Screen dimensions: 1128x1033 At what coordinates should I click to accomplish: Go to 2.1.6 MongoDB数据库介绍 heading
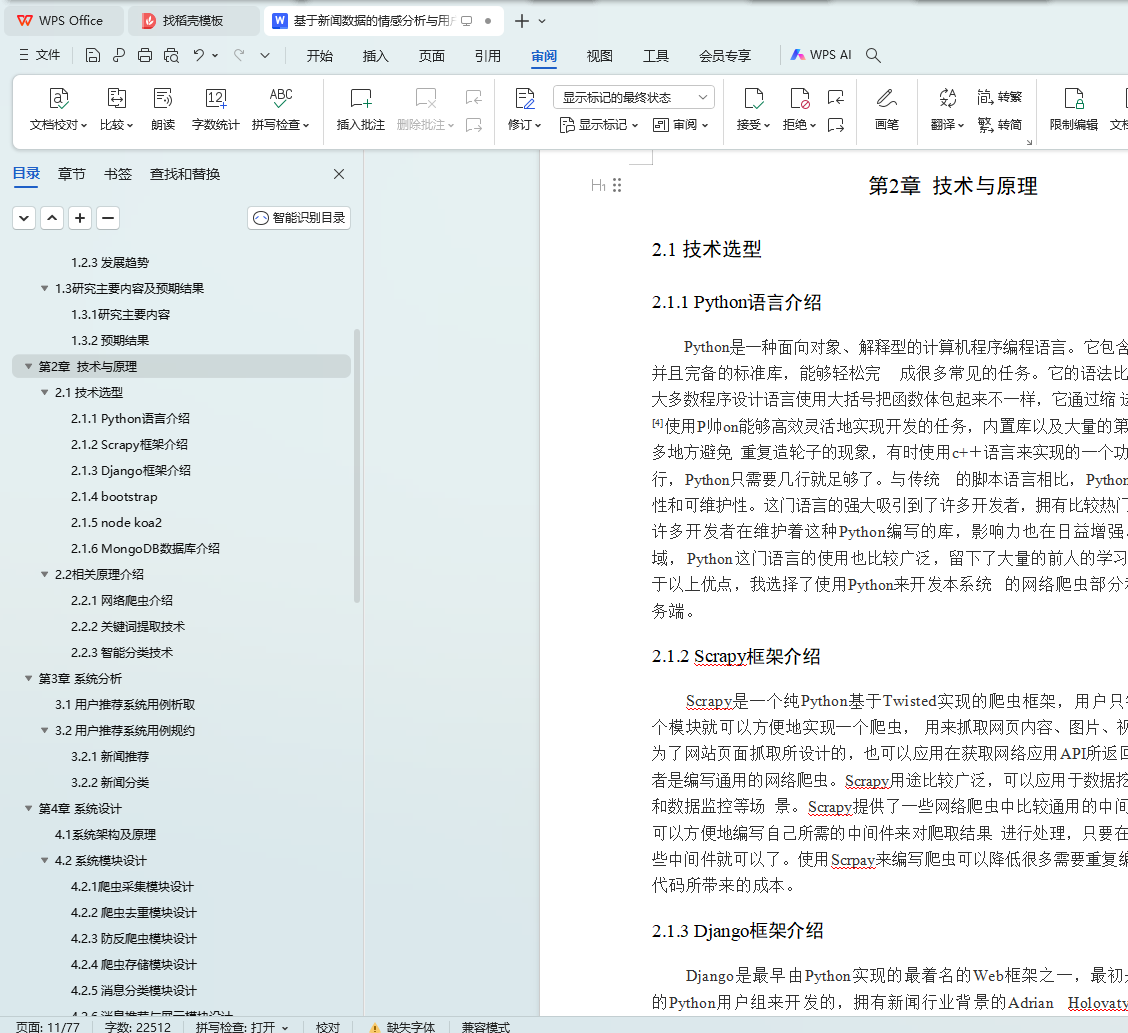[x=145, y=548]
